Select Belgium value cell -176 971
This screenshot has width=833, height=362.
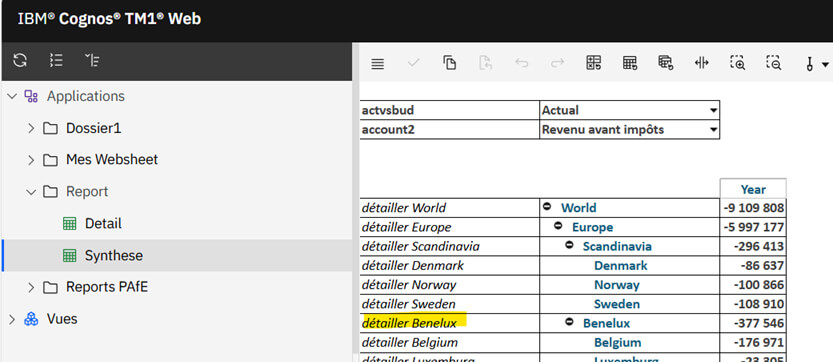point(753,342)
